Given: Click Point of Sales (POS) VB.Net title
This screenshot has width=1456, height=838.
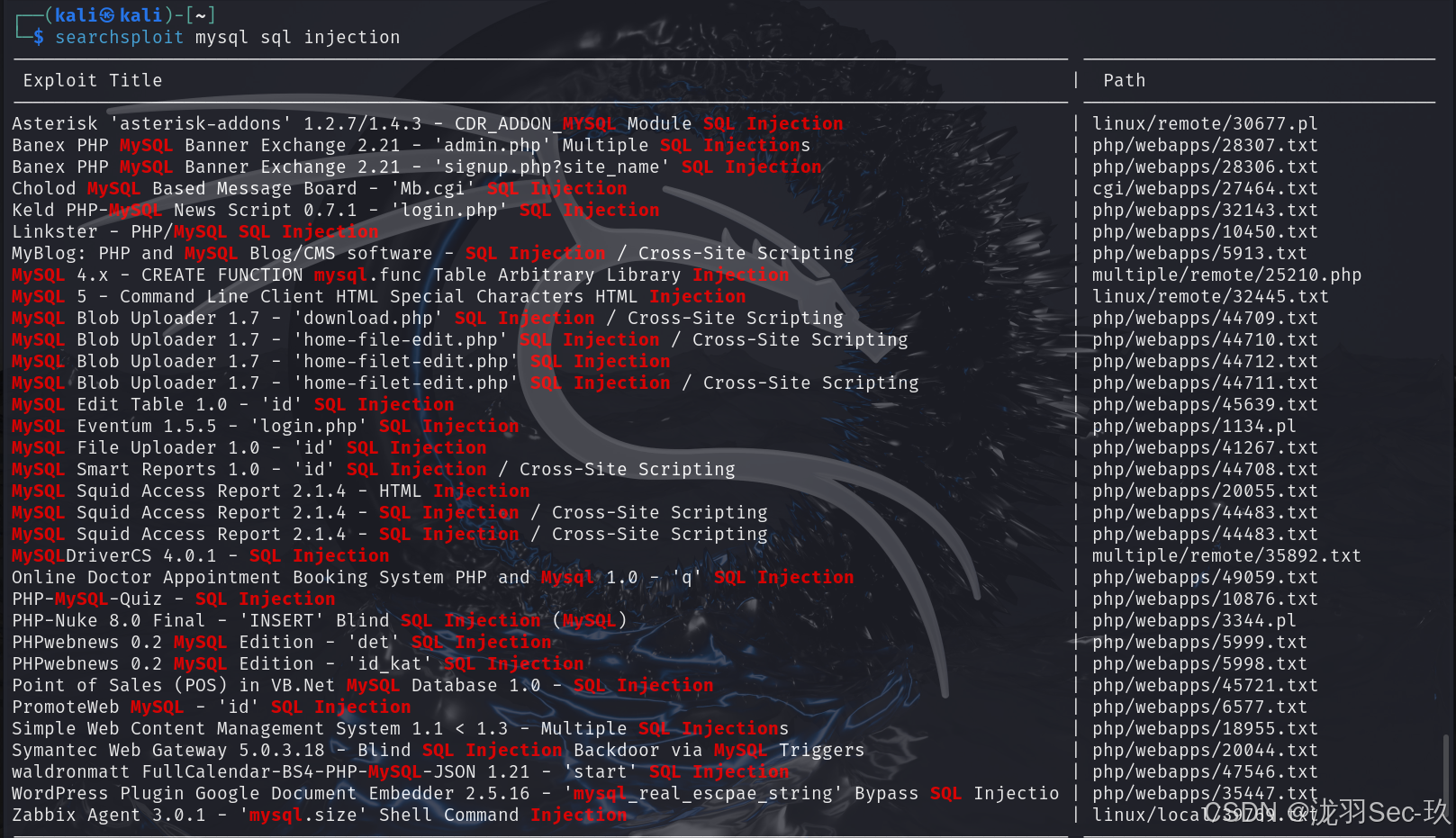Looking at the screenshot, I should pyautogui.click(x=363, y=685).
